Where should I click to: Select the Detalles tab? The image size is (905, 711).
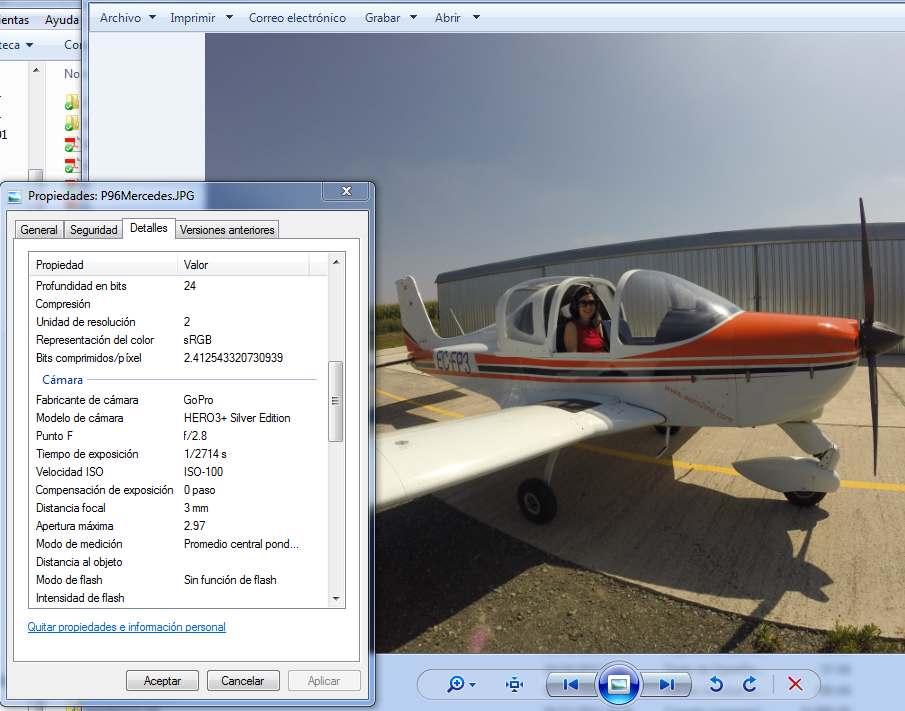148,228
